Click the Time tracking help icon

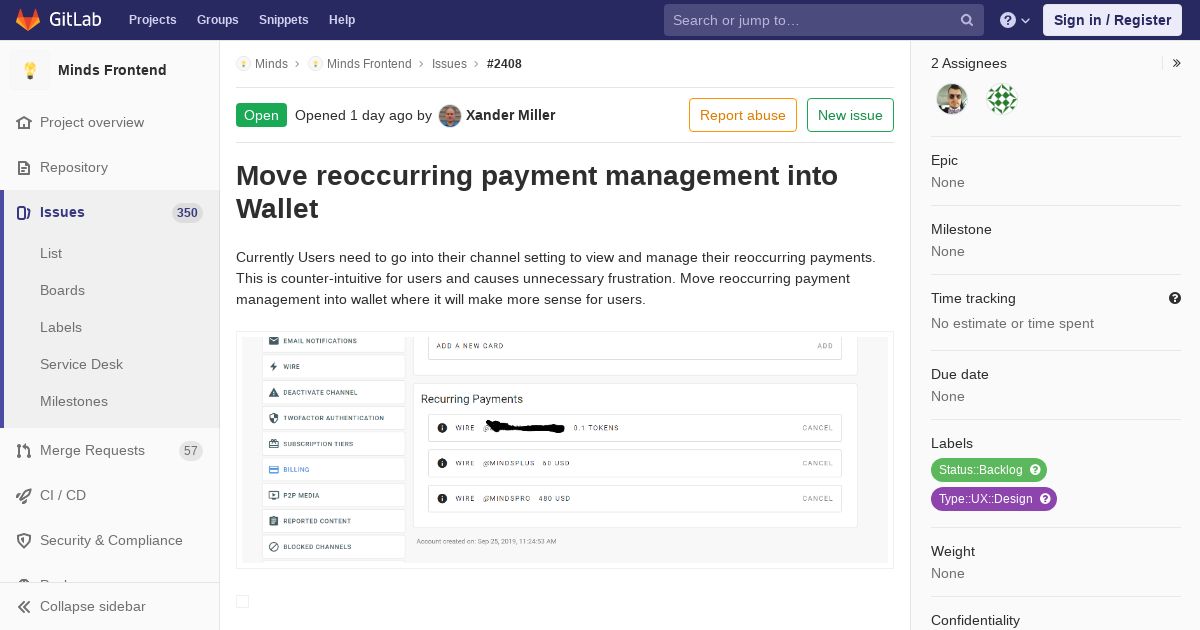pos(1175,298)
